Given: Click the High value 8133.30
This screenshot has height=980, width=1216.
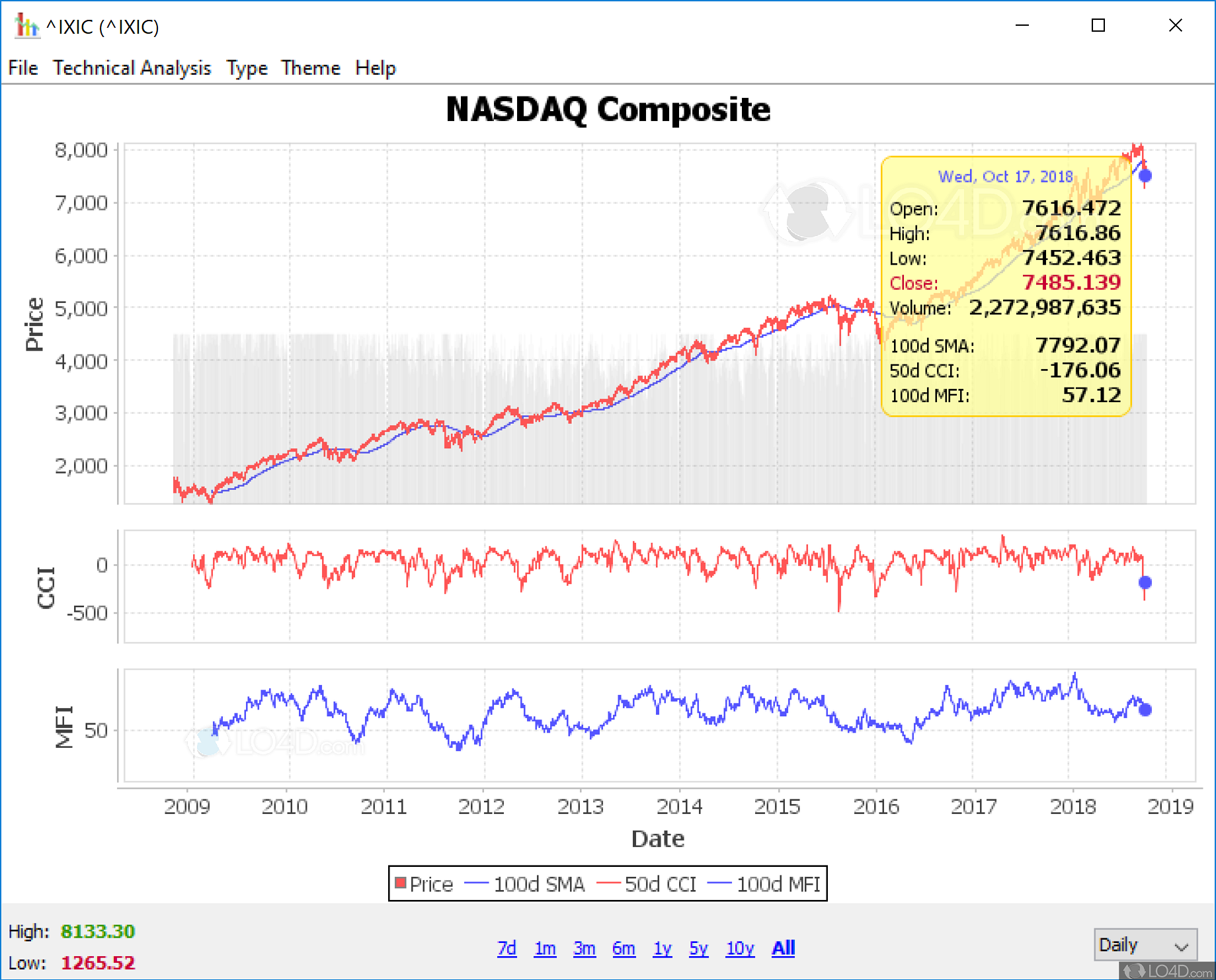Looking at the screenshot, I should pos(98,932).
